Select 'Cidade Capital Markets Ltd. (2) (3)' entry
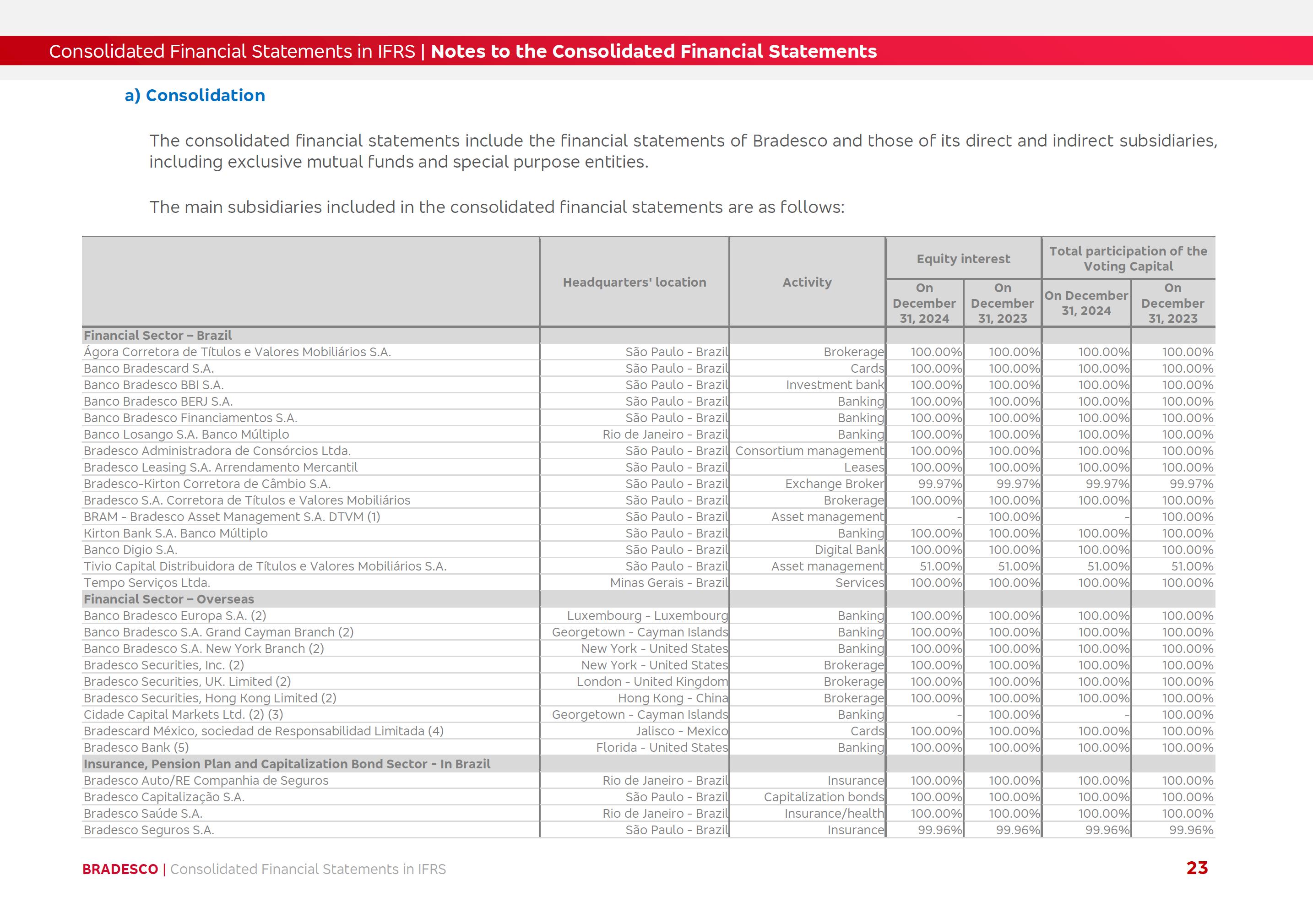 click(x=183, y=715)
